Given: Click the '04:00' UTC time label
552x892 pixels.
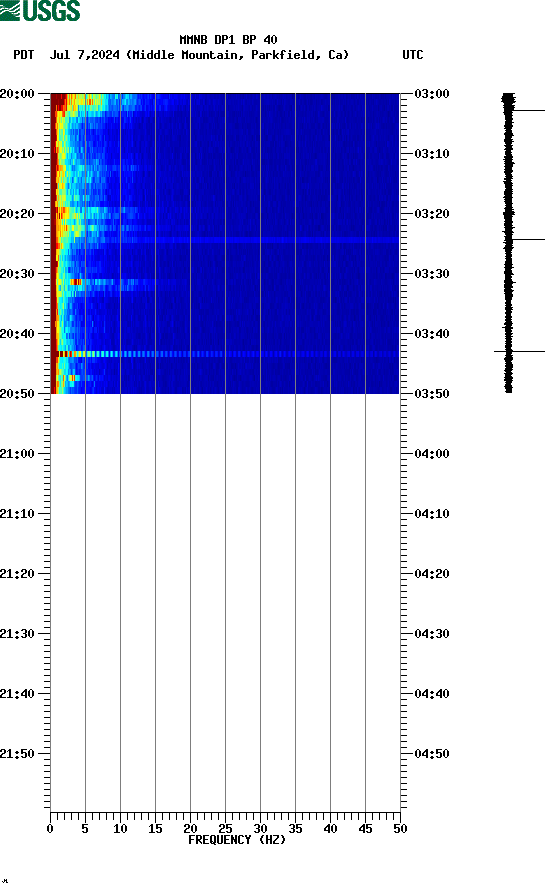Looking at the screenshot, I should point(432,454).
